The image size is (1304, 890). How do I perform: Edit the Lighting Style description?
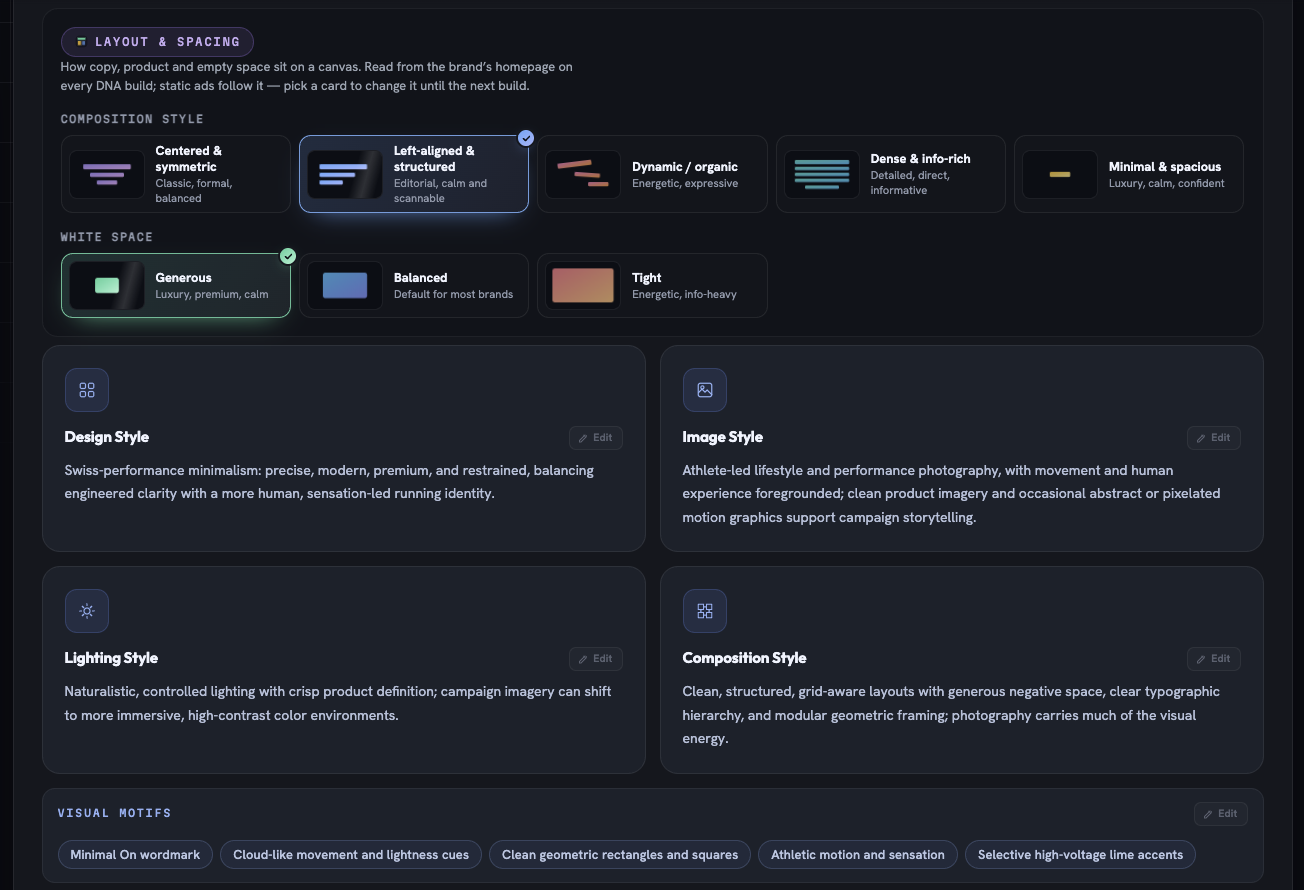[596, 658]
